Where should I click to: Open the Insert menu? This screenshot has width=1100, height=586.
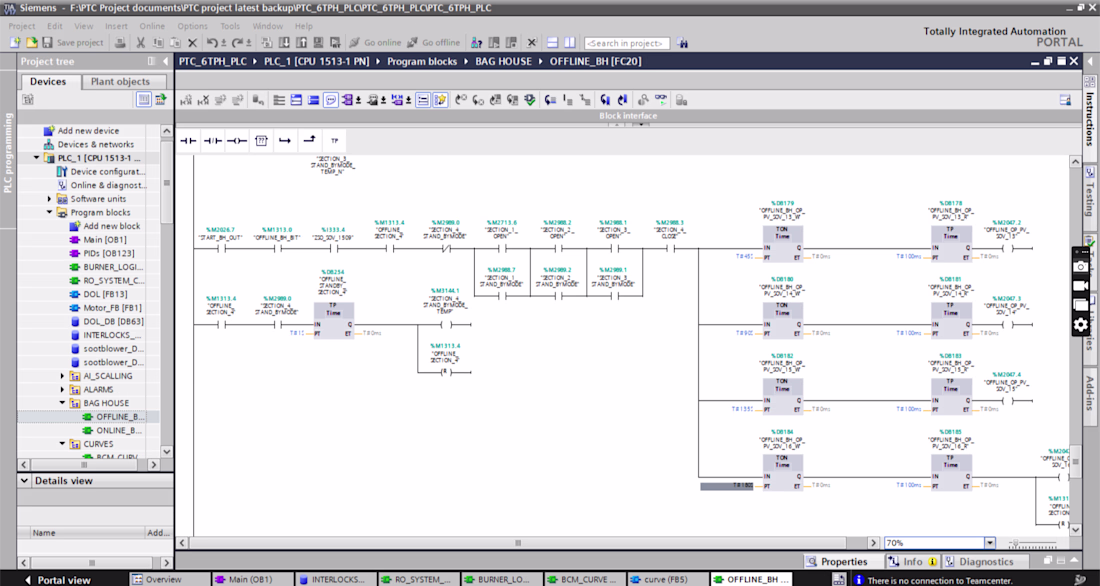tap(116, 26)
